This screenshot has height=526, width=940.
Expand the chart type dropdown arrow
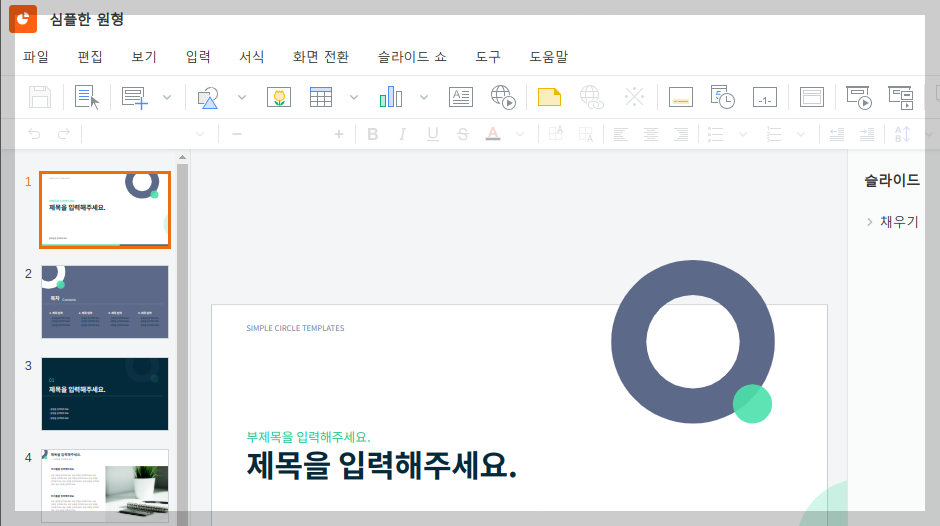(424, 97)
